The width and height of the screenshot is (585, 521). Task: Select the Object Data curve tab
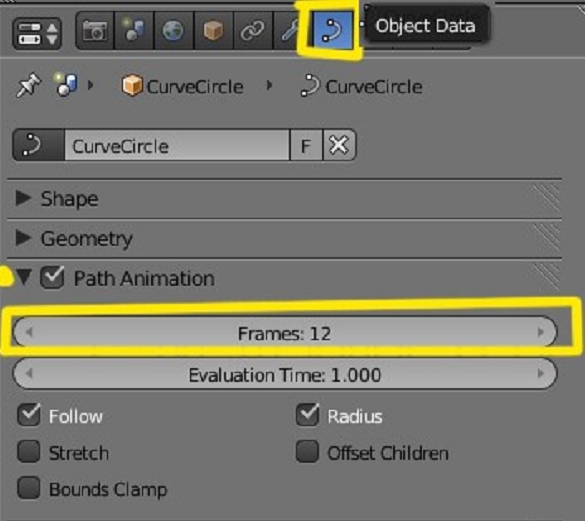332,30
